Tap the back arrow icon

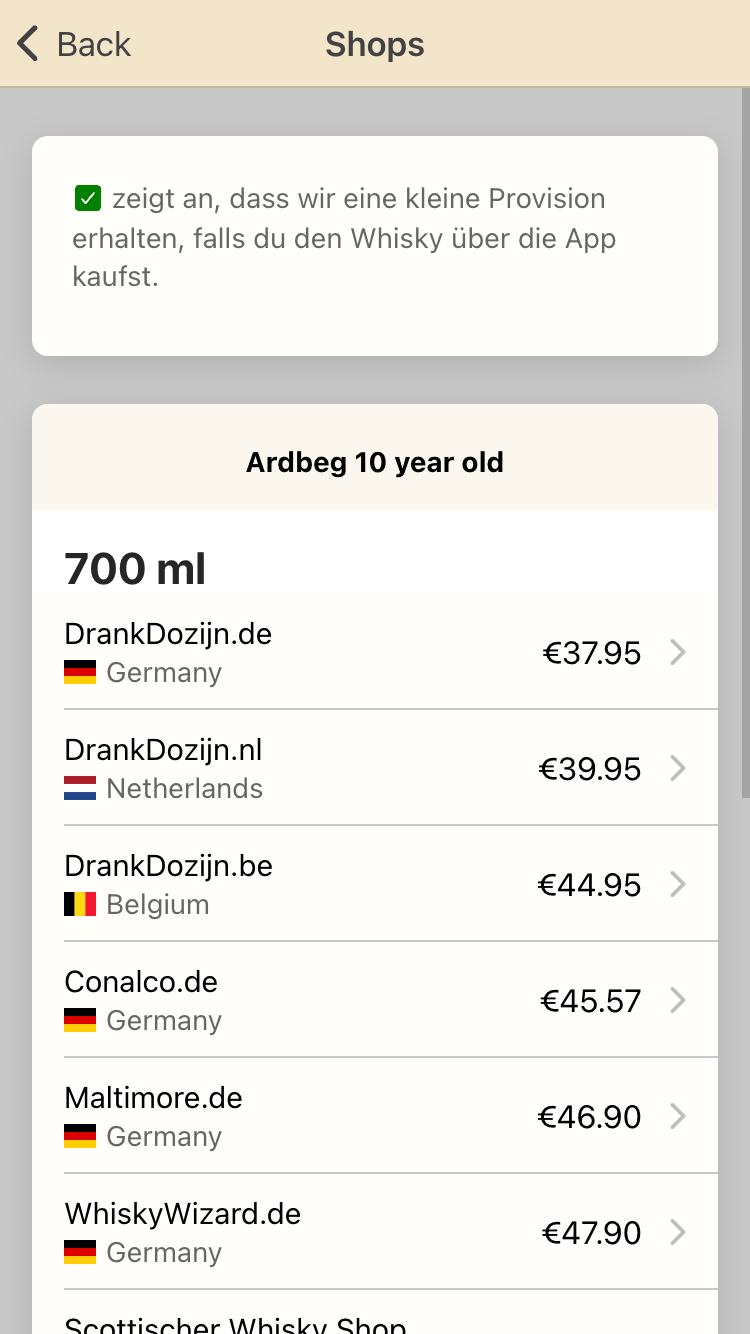(28, 44)
